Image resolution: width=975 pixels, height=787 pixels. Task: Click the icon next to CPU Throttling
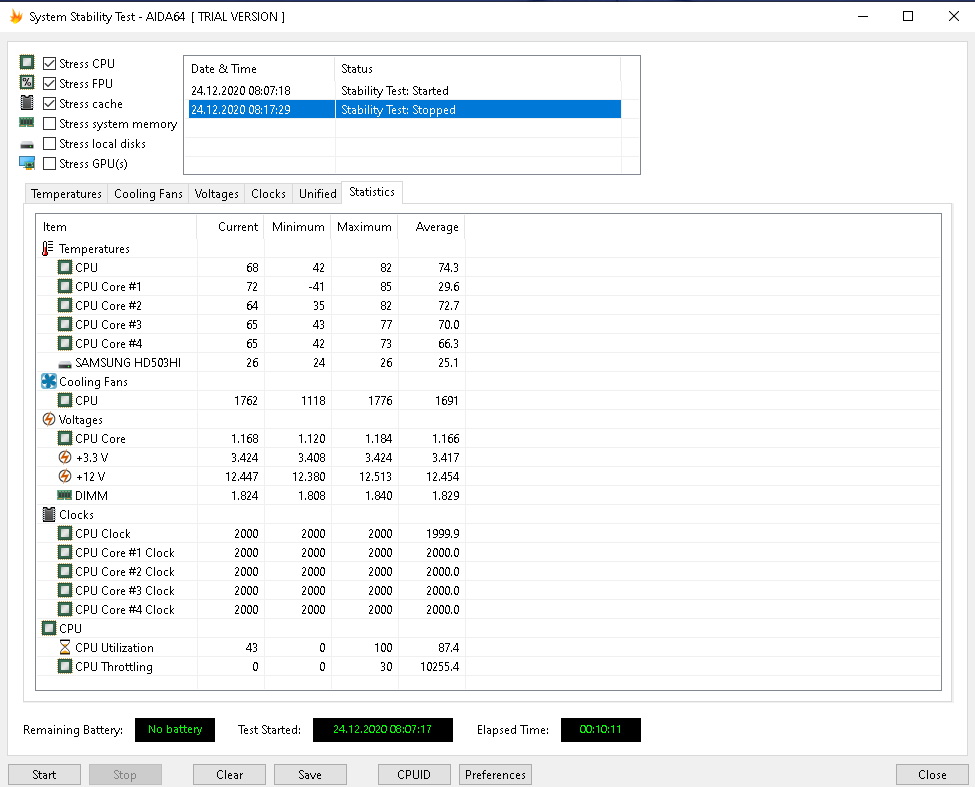pyautogui.click(x=65, y=666)
